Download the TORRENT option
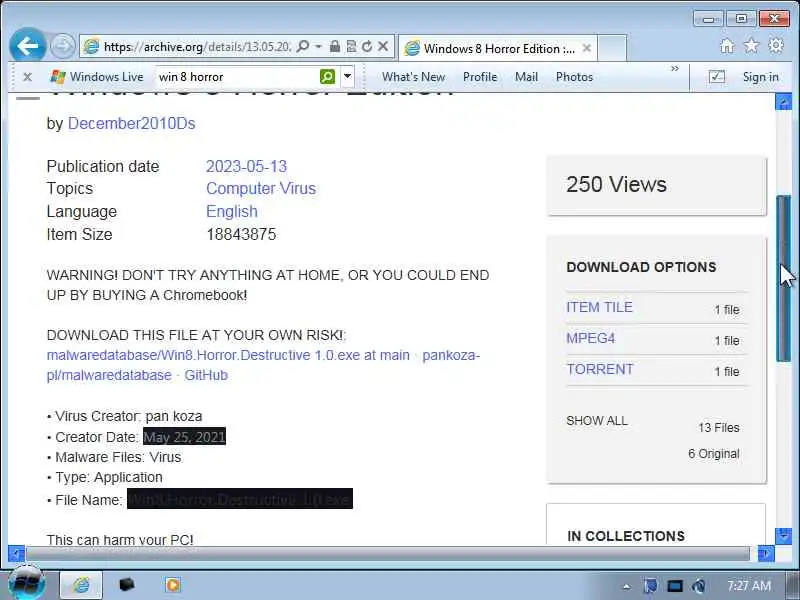This screenshot has width=800, height=600. 600,369
